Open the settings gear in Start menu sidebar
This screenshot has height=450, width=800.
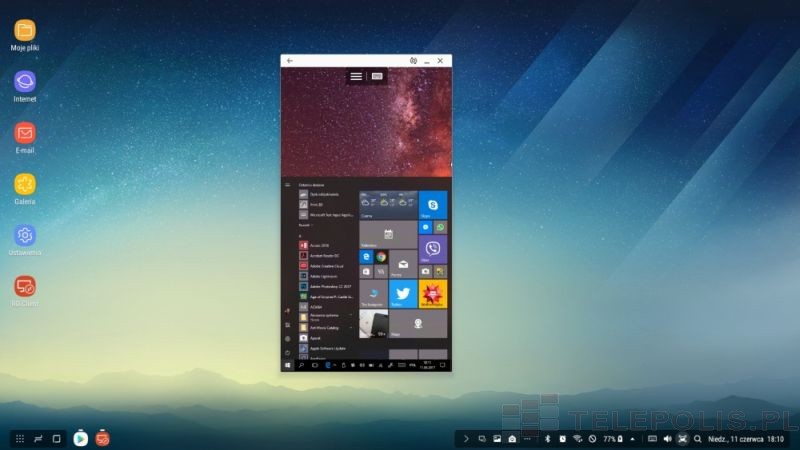(287, 339)
